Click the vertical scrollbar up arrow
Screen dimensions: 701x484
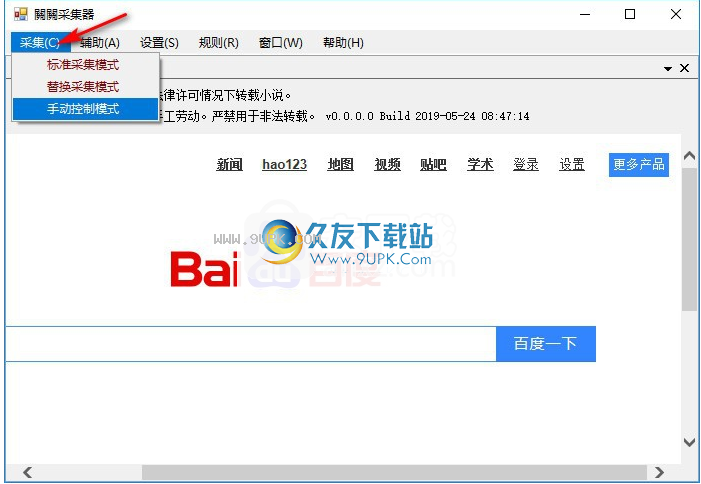[689, 156]
